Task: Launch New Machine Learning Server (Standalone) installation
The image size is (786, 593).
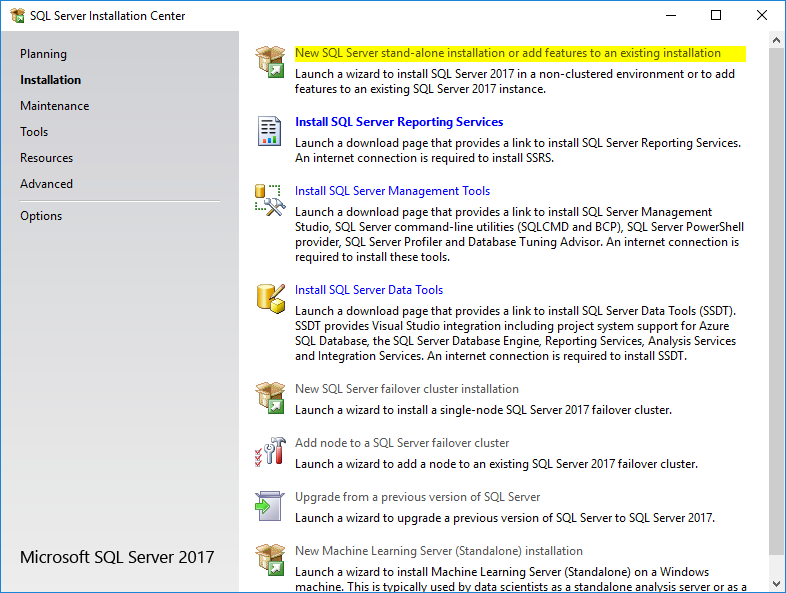Action: [439, 551]
